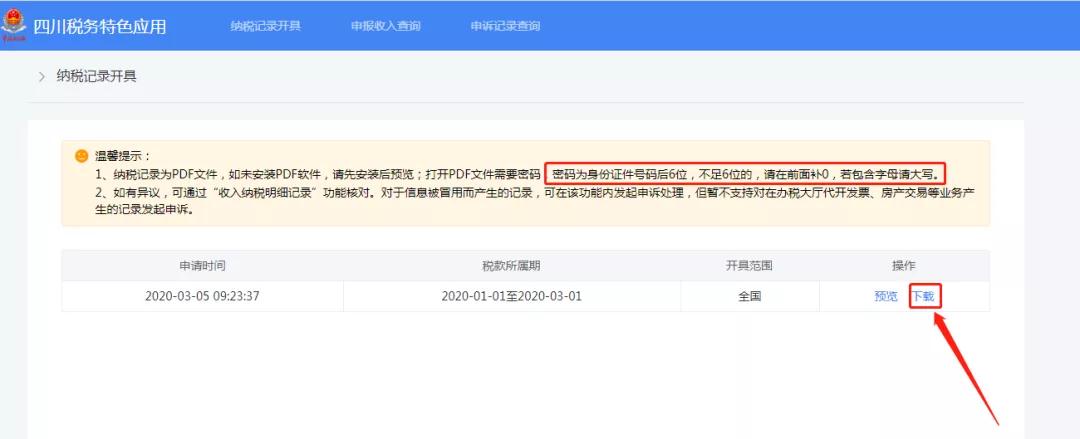The image size is (1080, 439).
Task: Click the 申请时间 column header
Action: click(x=202, y=265)
